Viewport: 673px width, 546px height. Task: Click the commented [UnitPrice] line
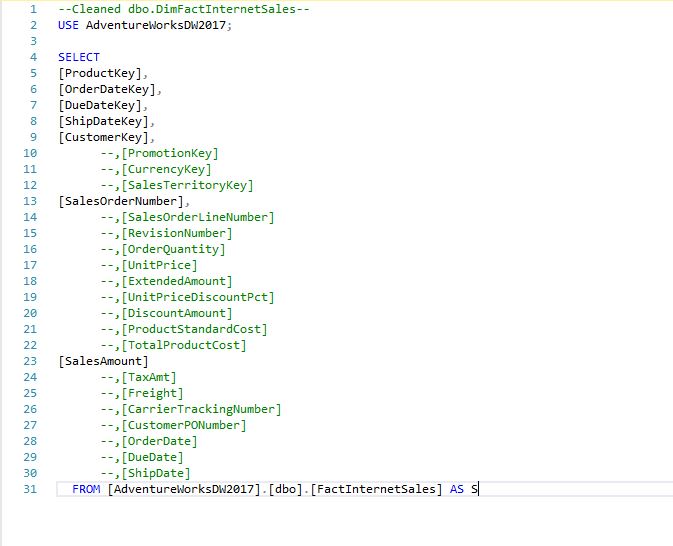pyautogui.click(x=149, y=265)
